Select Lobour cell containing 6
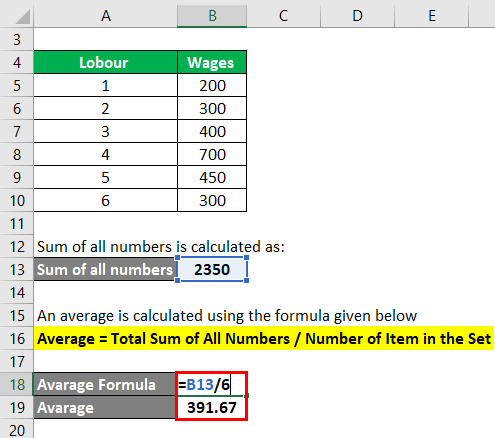The image size is (495, 438). tap(105, 200)
